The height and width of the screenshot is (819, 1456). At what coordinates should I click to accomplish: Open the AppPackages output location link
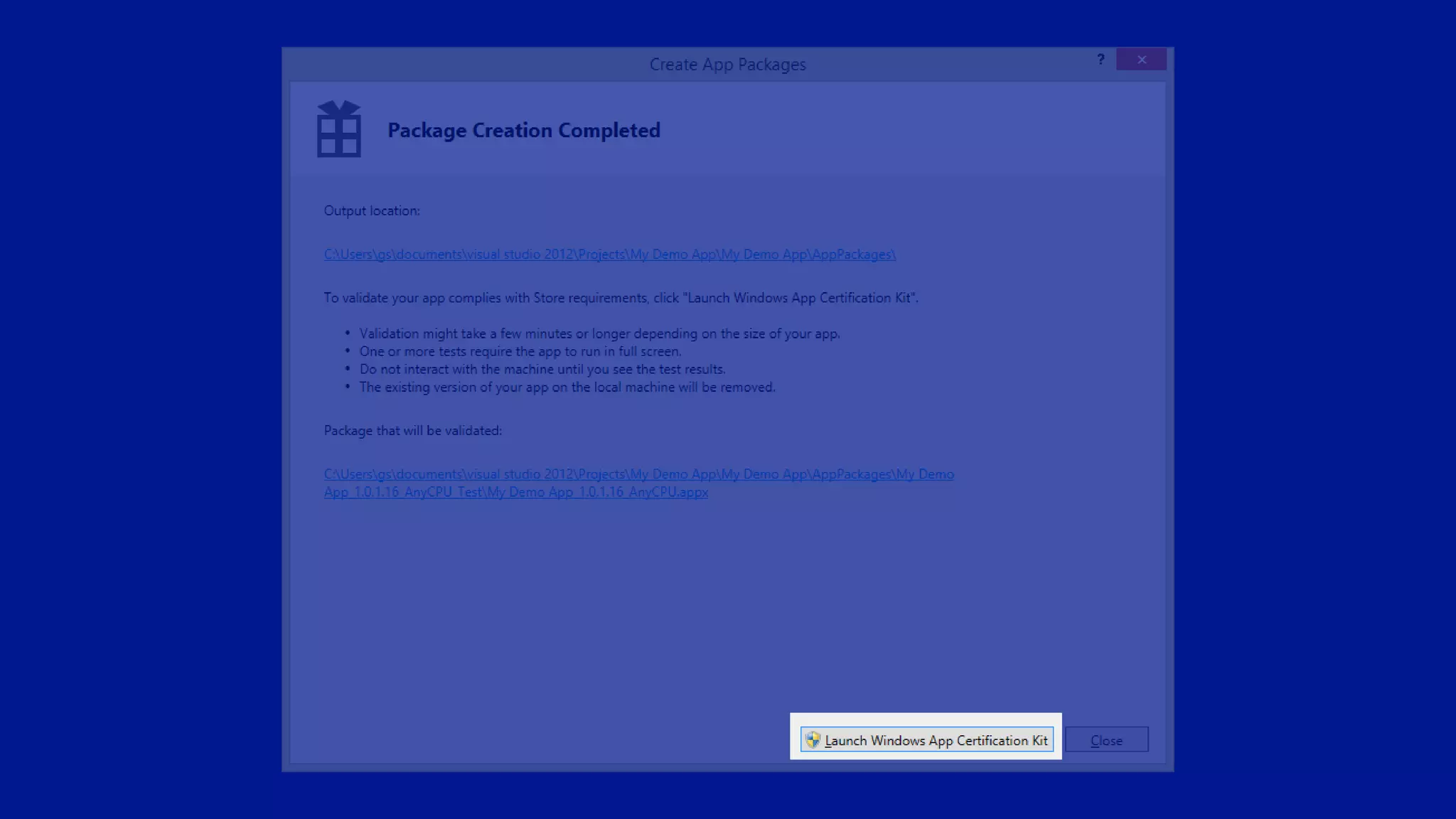pyautogui.click(x=609, y=255)
